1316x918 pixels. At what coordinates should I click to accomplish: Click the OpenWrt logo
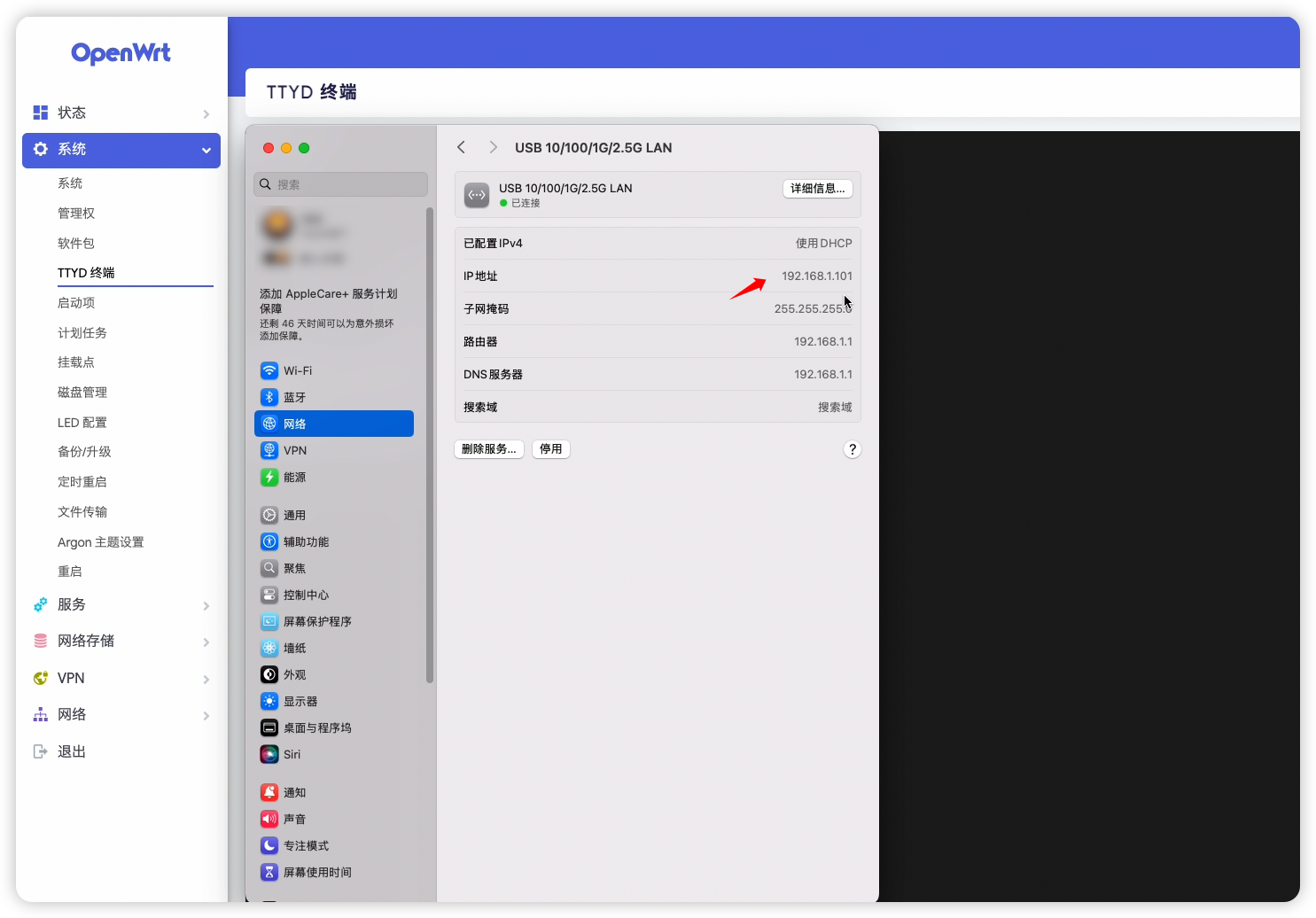tap(121, 53)
